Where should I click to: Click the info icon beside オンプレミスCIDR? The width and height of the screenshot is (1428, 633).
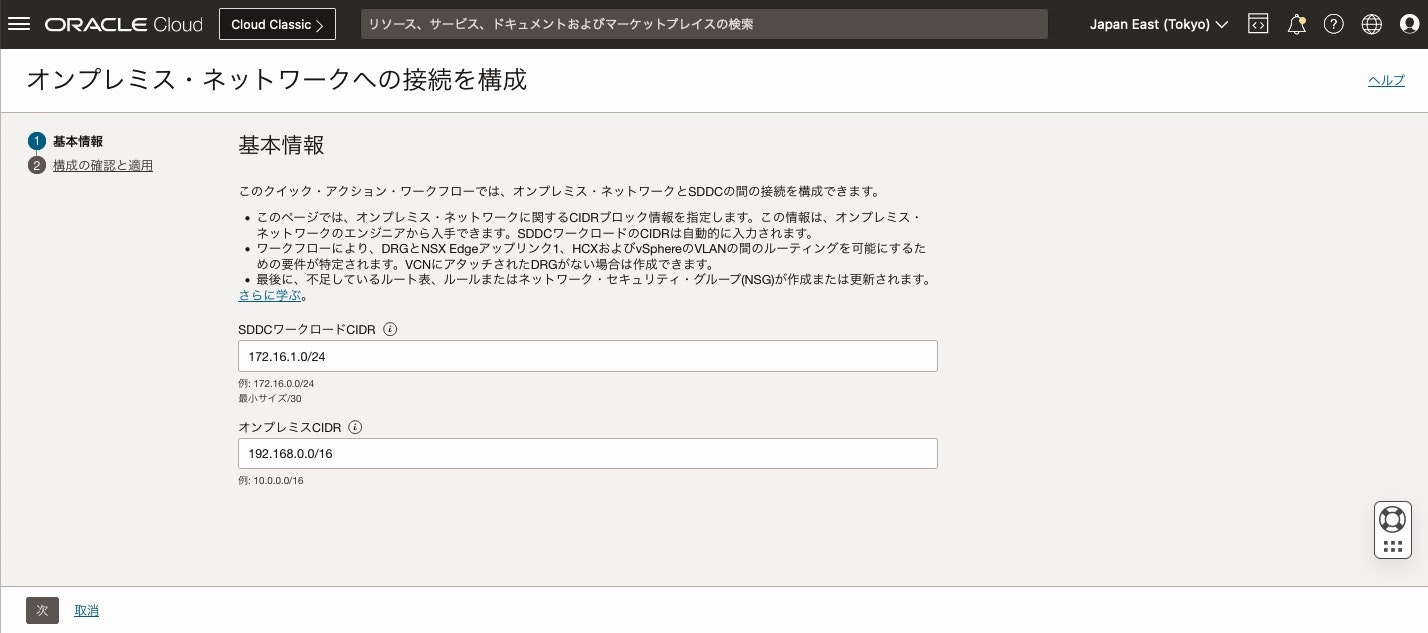click(x=355, y=427)
